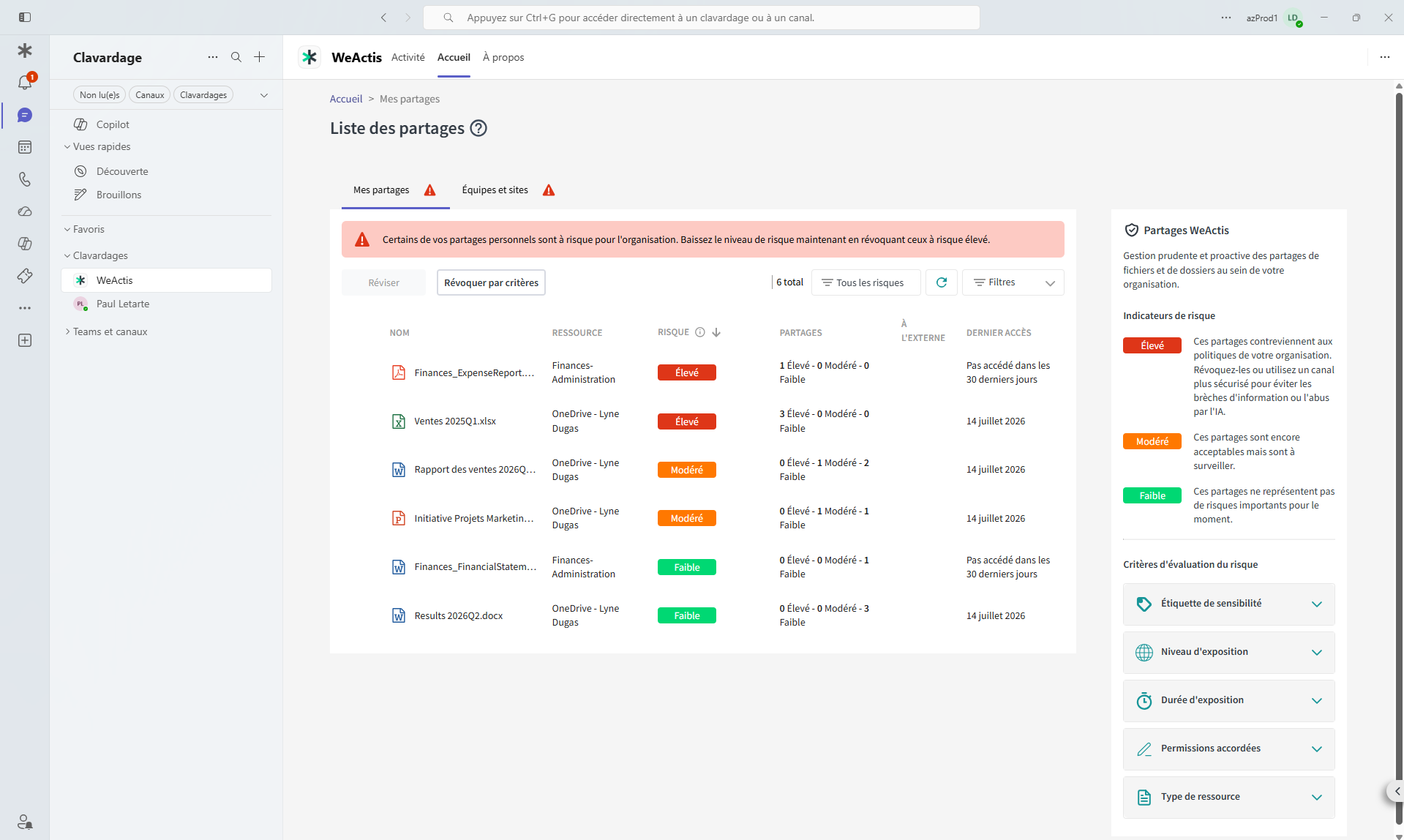Expand Permissions accordées criteria

click(1229, 749)
